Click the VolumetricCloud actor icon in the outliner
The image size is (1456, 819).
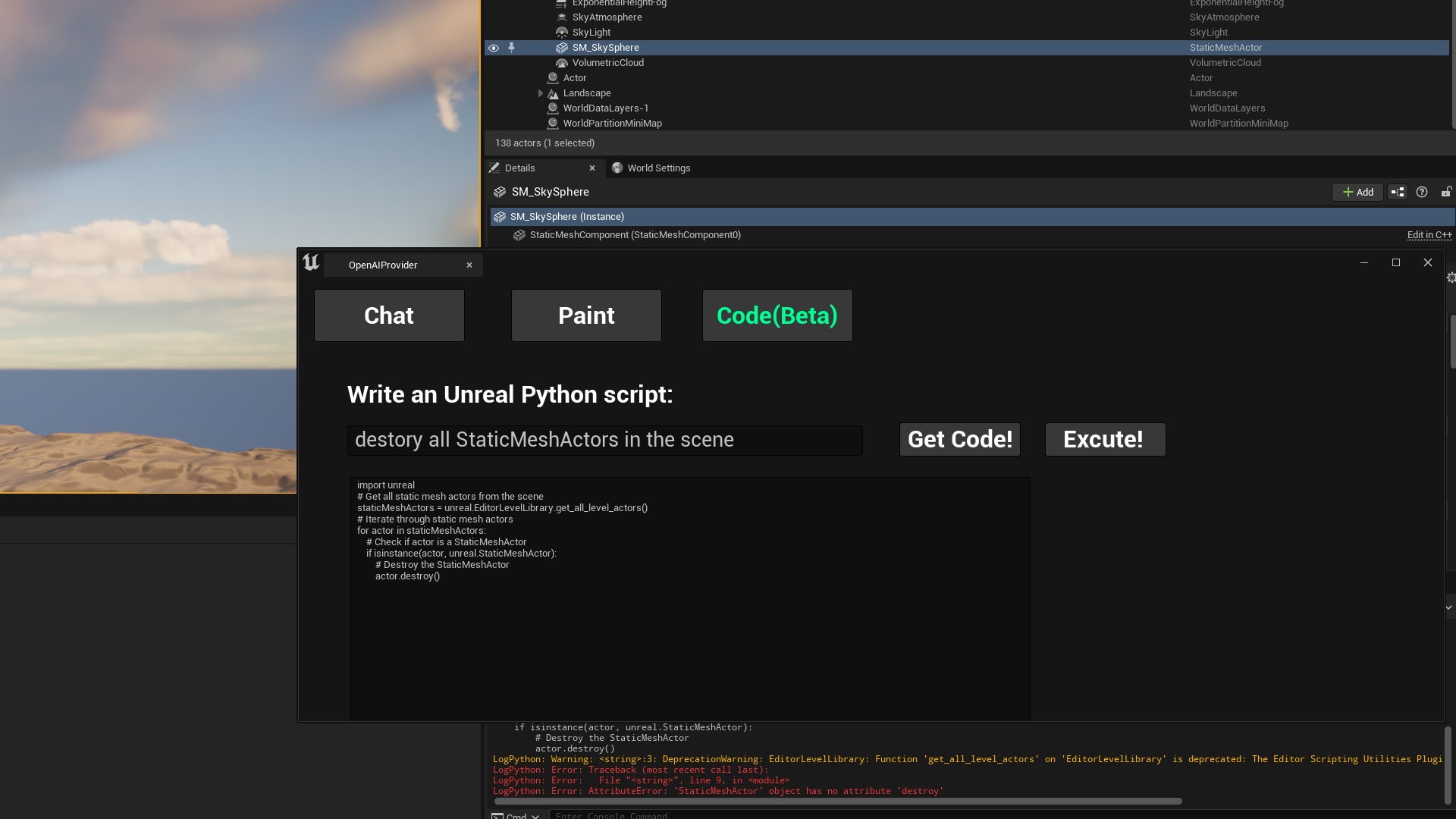pyautogui.click(x=562, y=63)
